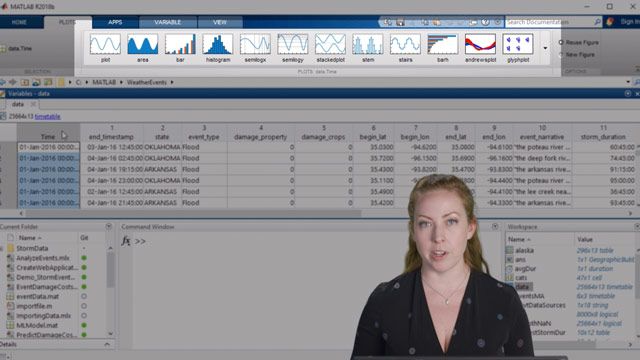Select the histogram plot icon
Viewport: 640px width, 360px height.
point(218,47)
